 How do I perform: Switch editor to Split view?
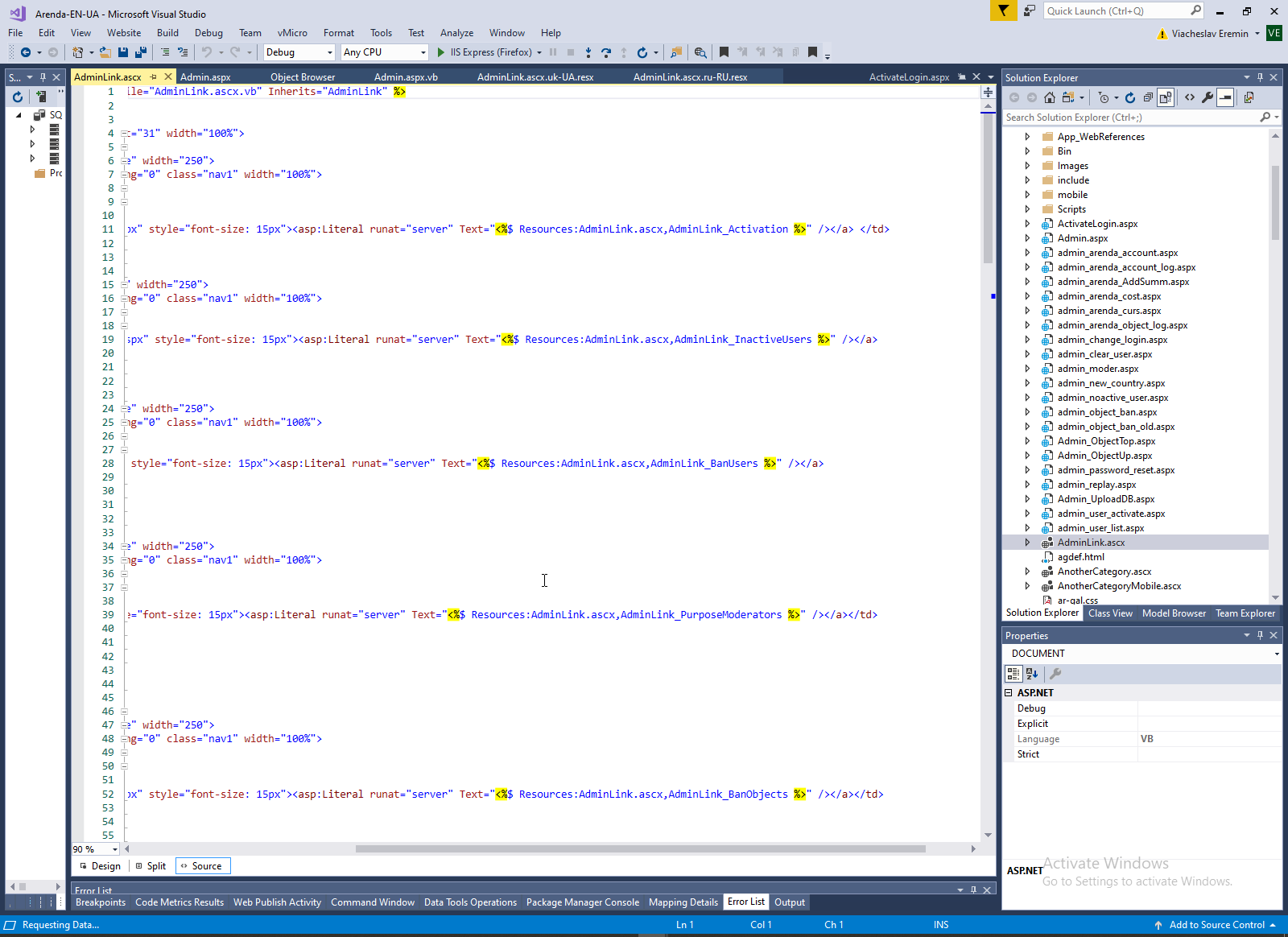pyautogui.click(x=151, y=866)
